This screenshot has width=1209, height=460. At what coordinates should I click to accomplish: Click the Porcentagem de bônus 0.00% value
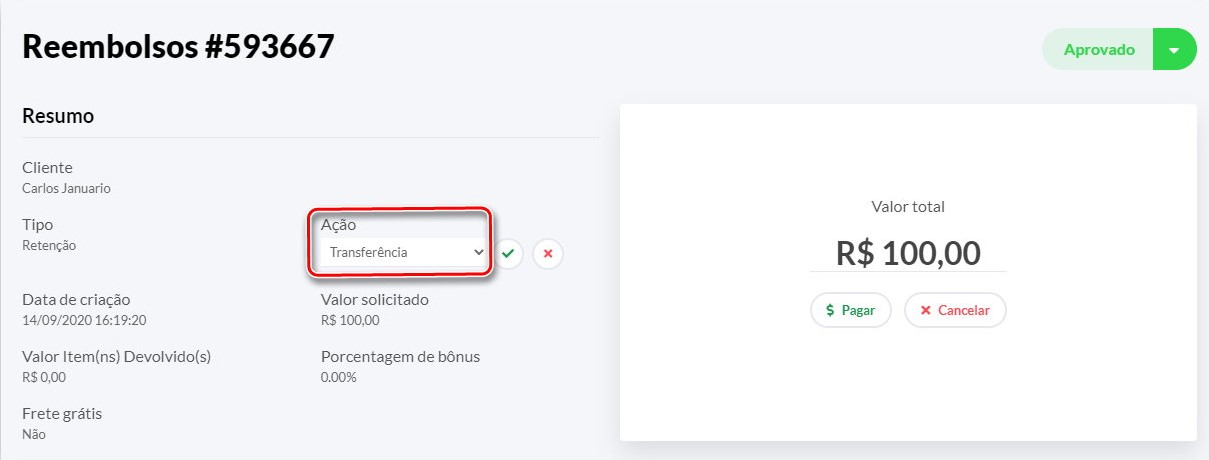click(338, 377)
